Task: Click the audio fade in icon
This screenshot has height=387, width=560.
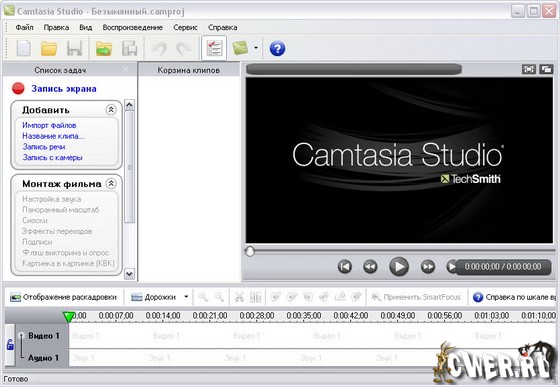Action: pos(275,297)
